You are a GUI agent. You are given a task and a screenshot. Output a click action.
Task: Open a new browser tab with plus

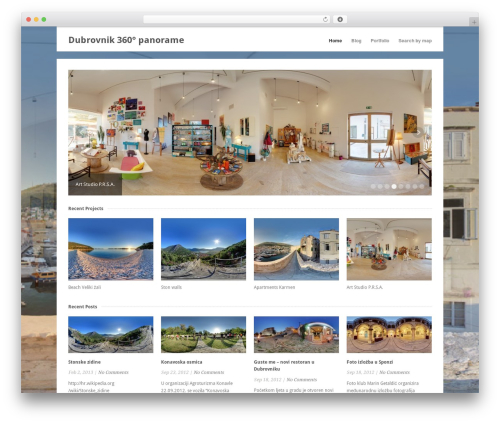tap(474, 22)
